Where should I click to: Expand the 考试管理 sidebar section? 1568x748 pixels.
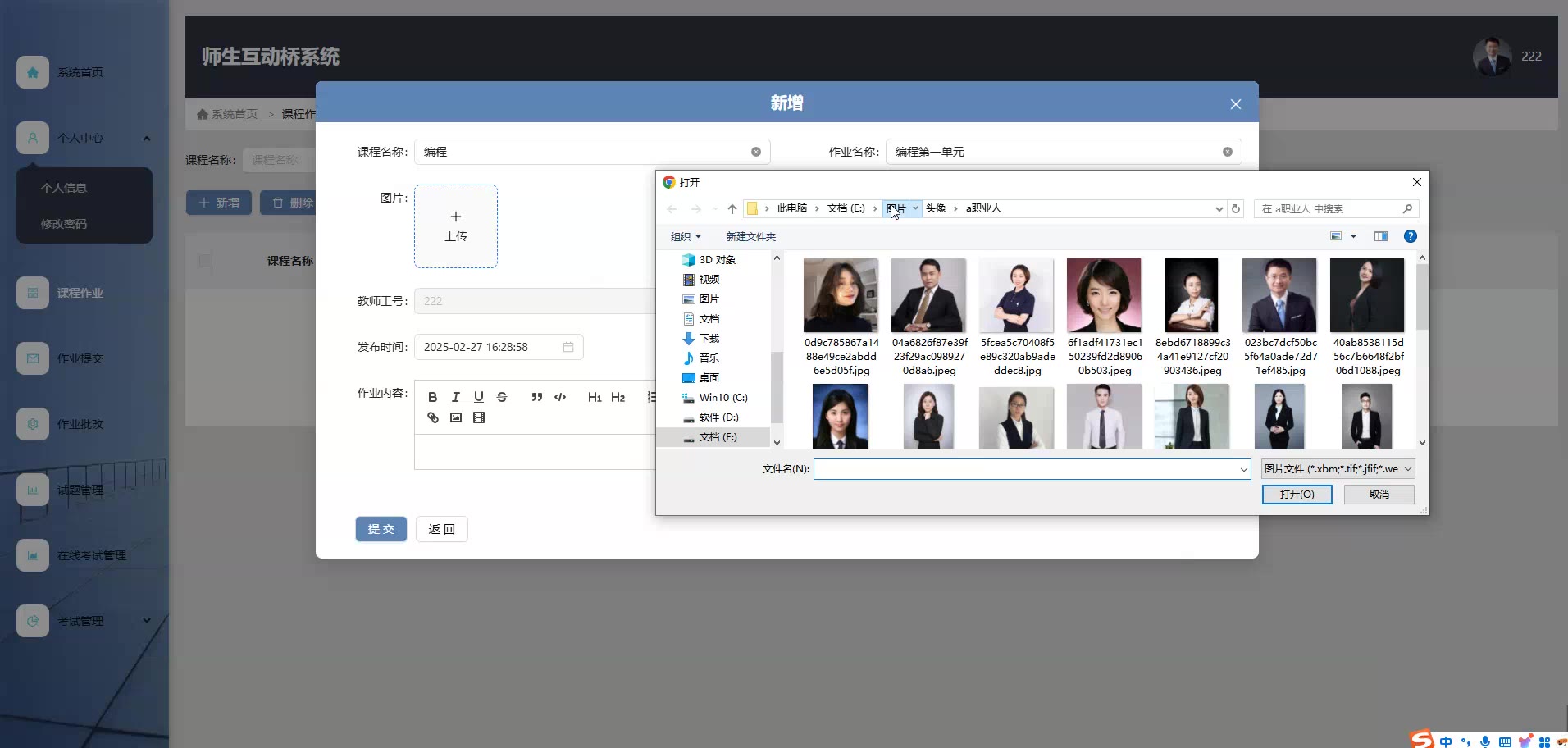click(x=147, y=620)
